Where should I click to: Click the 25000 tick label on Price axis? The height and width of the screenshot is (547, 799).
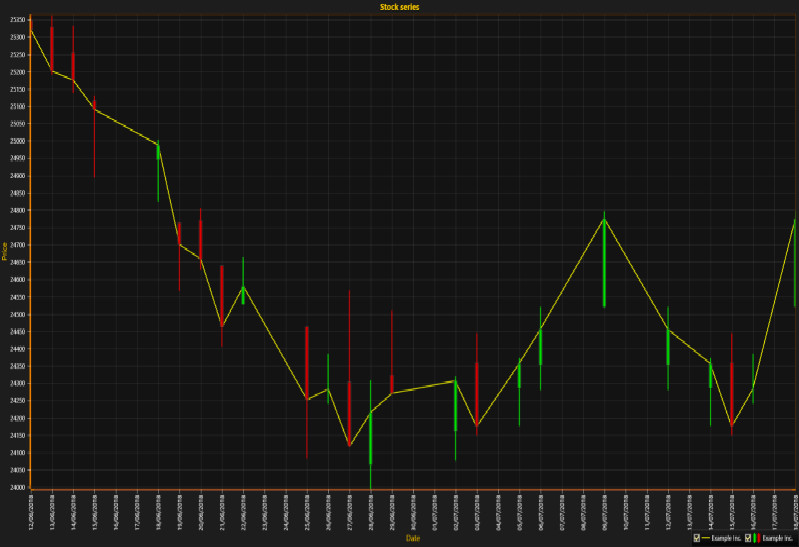point(18,141)
